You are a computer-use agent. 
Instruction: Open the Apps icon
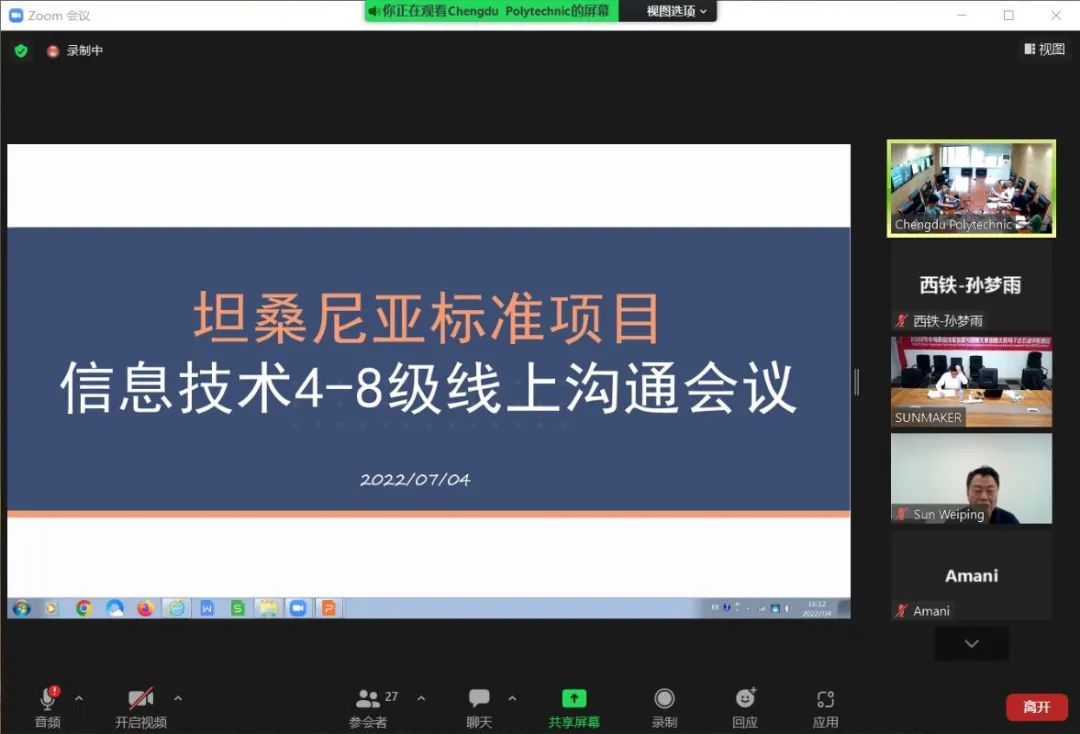825,699
